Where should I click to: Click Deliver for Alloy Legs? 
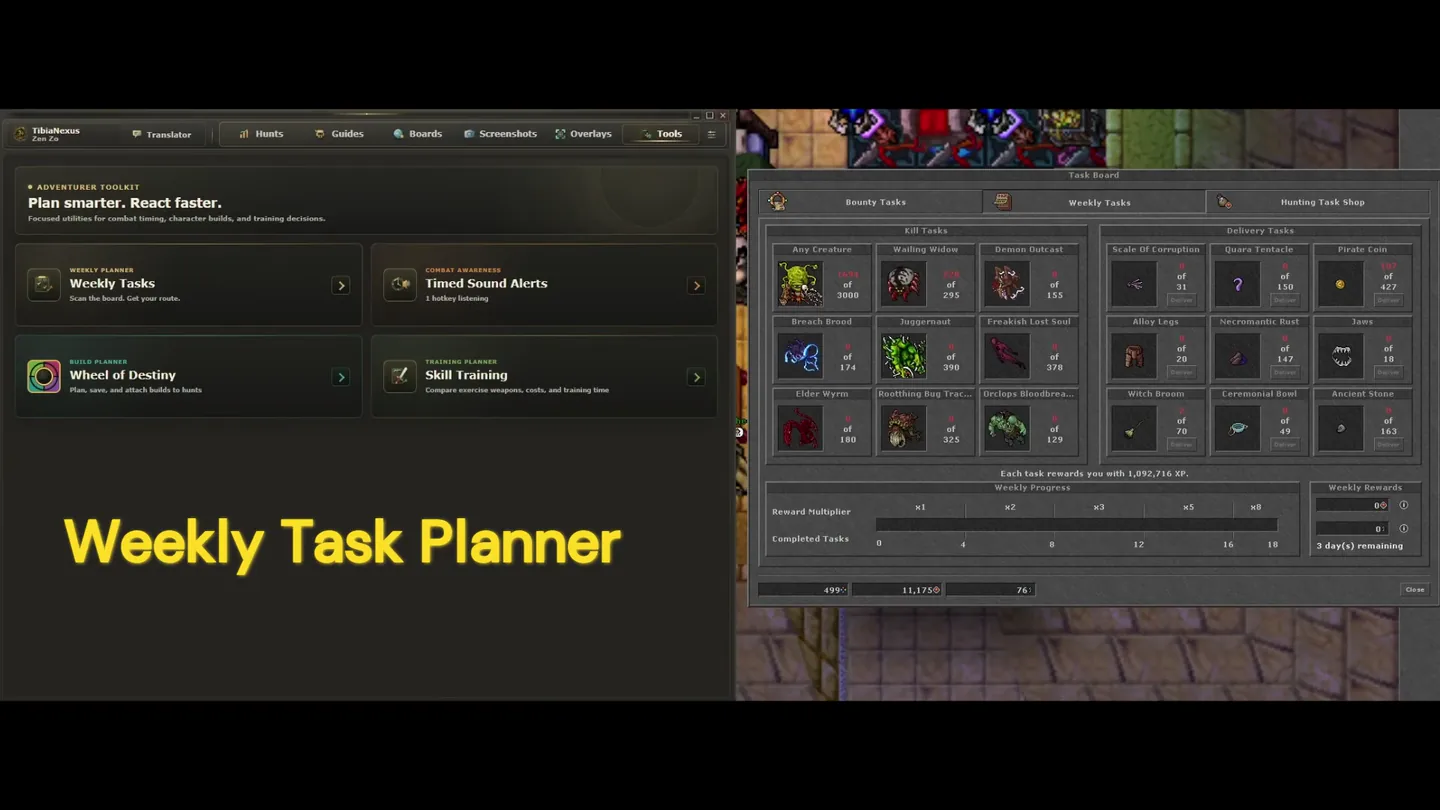[x=1182, y=372]
